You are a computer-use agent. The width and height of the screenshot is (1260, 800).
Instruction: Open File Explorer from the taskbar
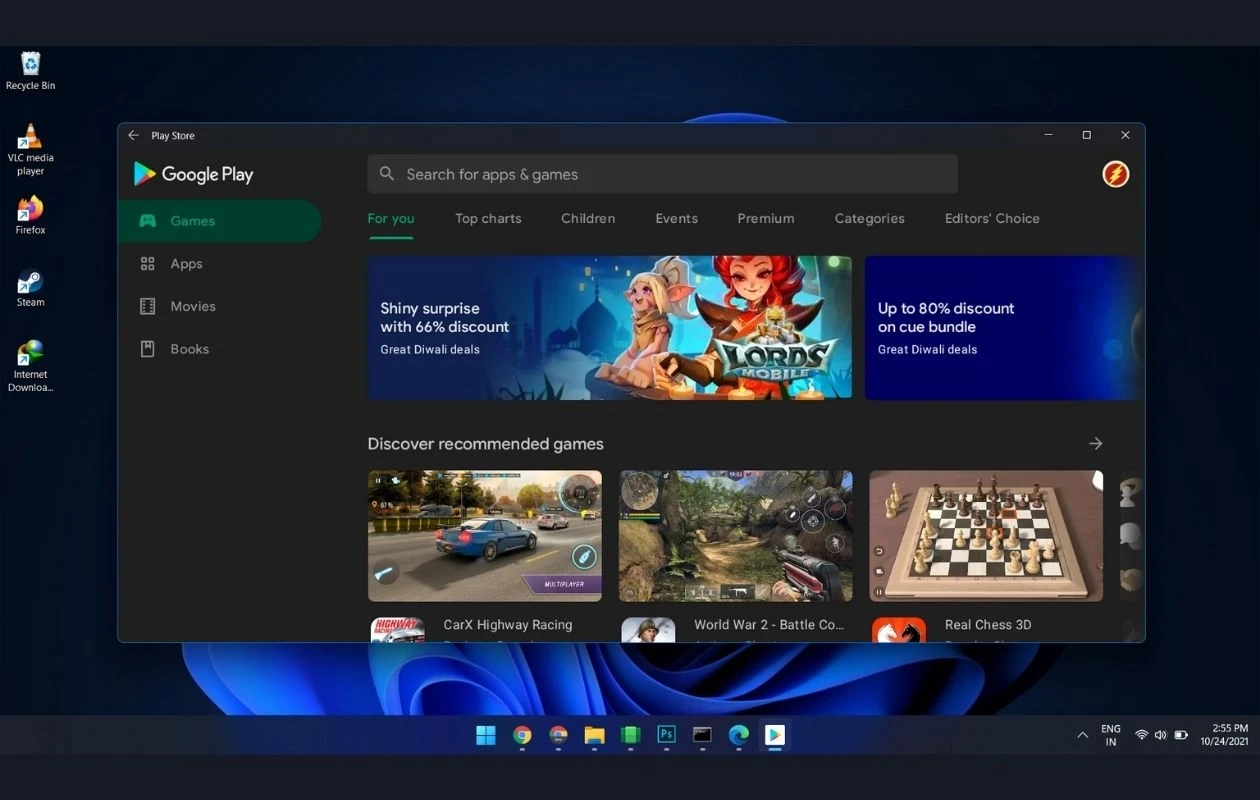pos(594,736)
